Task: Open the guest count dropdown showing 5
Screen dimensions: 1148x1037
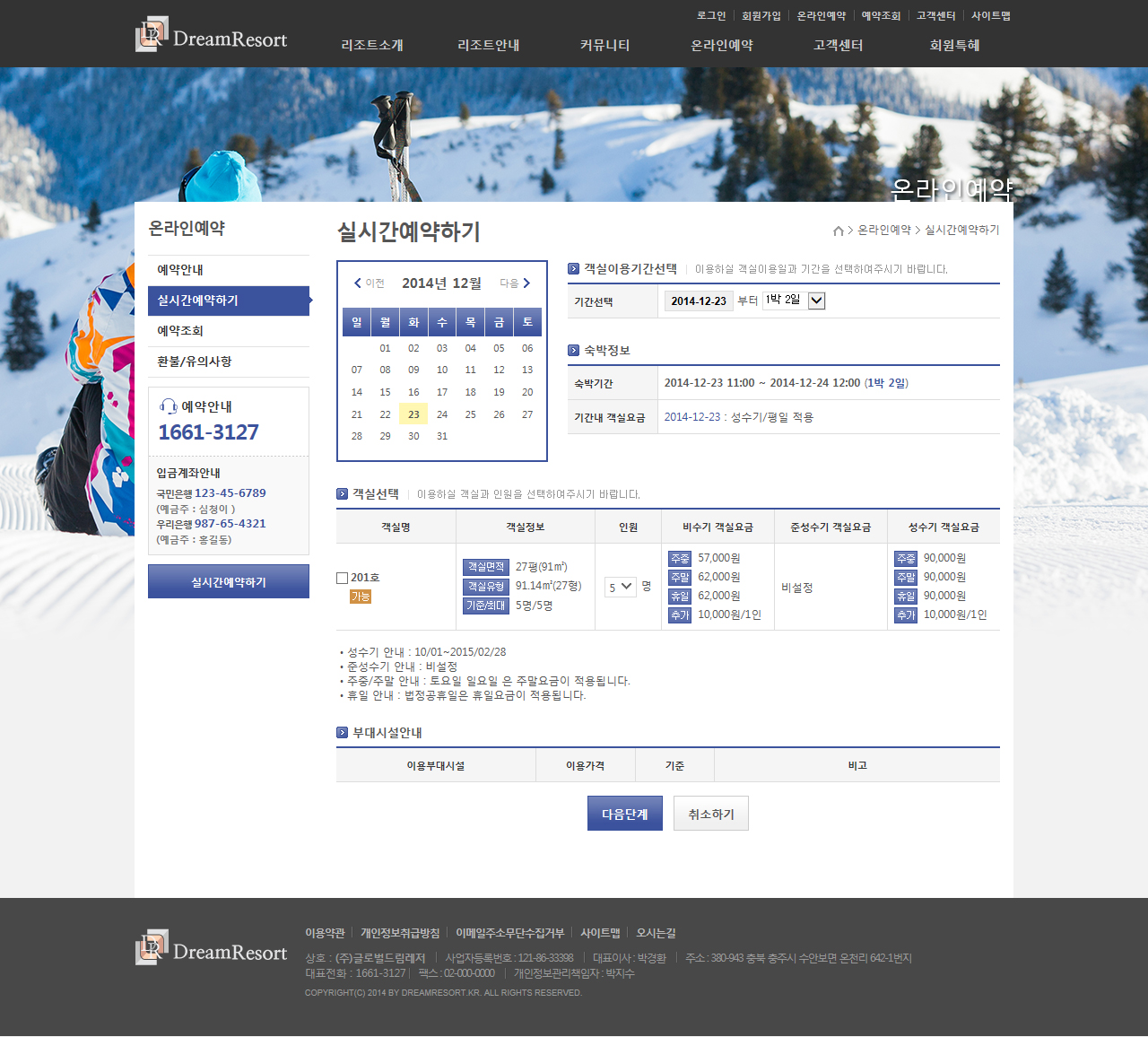Action: (620, 587)
